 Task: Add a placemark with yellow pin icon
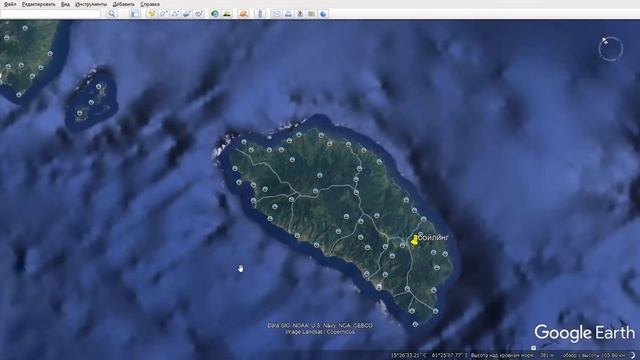(x=151, y=13)
